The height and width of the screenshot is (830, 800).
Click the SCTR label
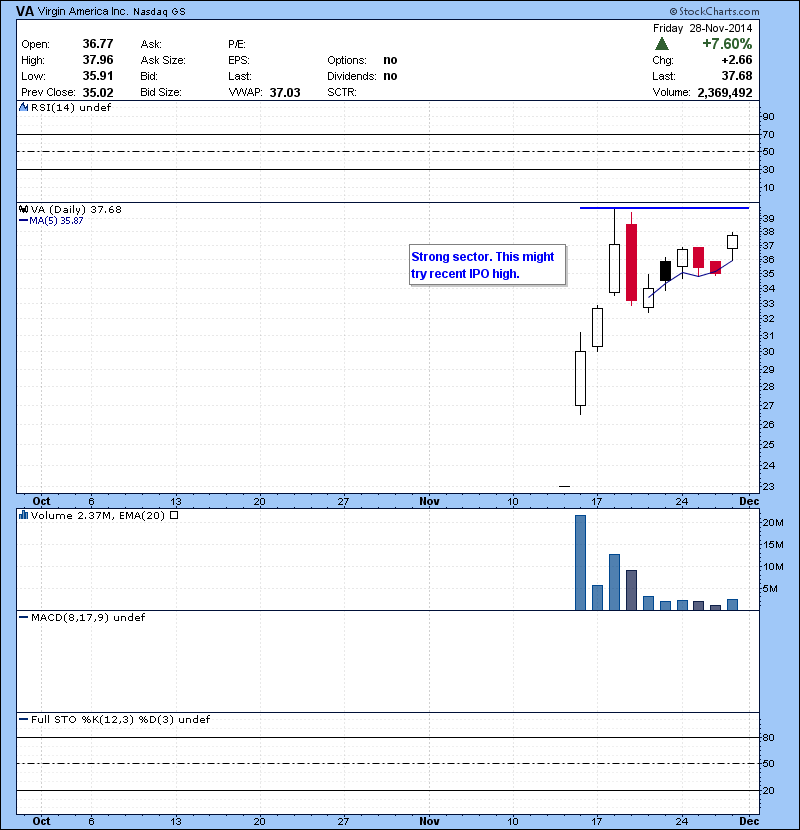(x=341, y=93)
